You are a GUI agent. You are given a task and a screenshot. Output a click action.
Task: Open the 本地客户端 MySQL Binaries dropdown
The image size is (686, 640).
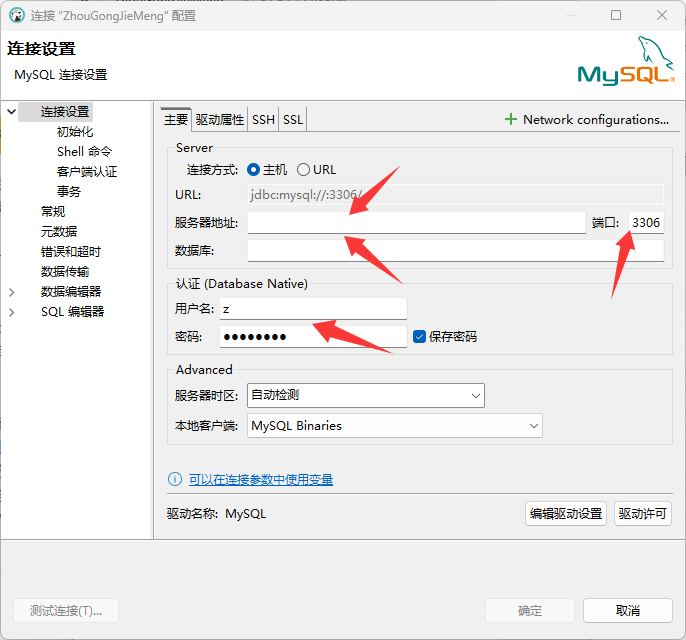coord(395,426)
